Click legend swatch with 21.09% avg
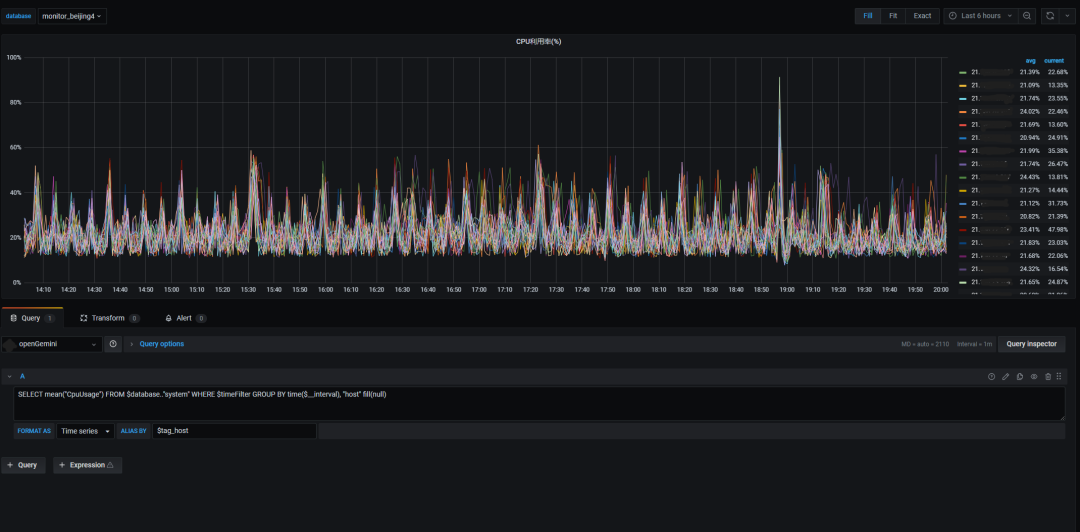This screenshot has height=532, width=1080. pos(963,85)
